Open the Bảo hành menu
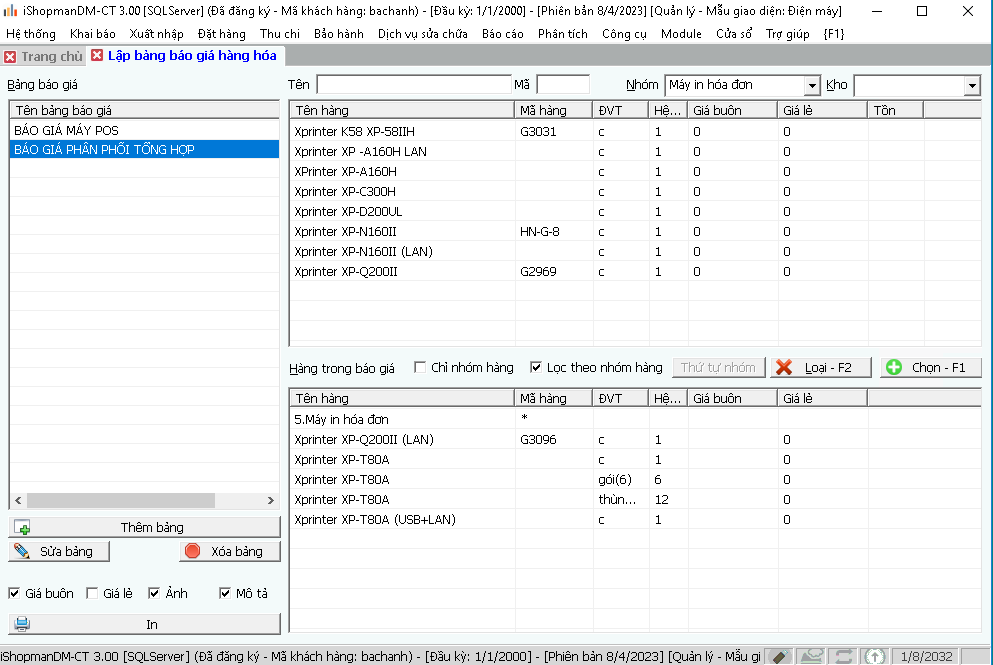Viewport: 993px width, 665px height. pos(339,34)
